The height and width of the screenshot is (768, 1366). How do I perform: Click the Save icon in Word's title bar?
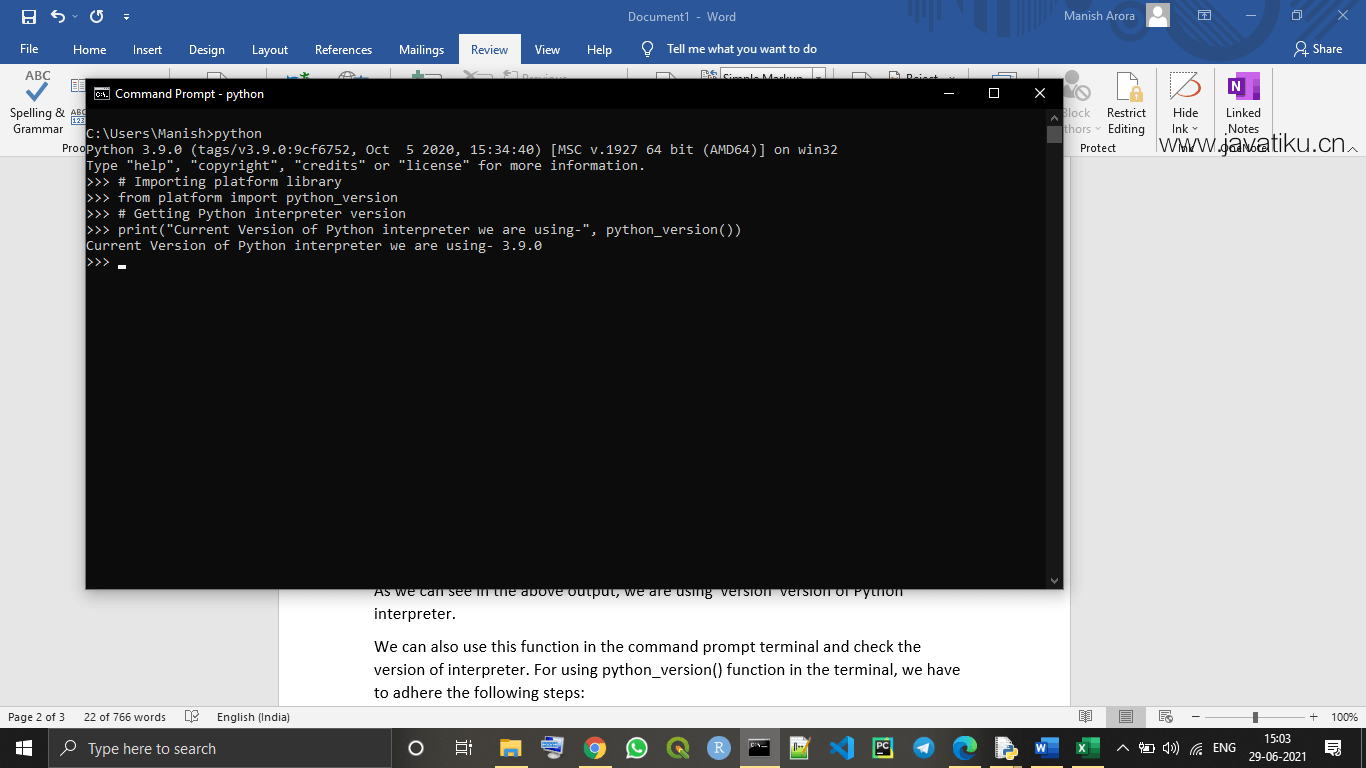tap(28, 17)
